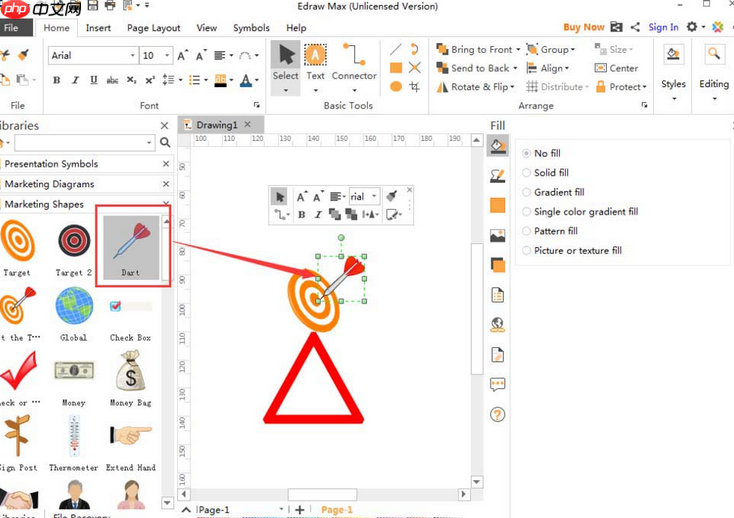Choose the Gradient fill option
This screenshot has width=734, height=518.
[527, 192]
